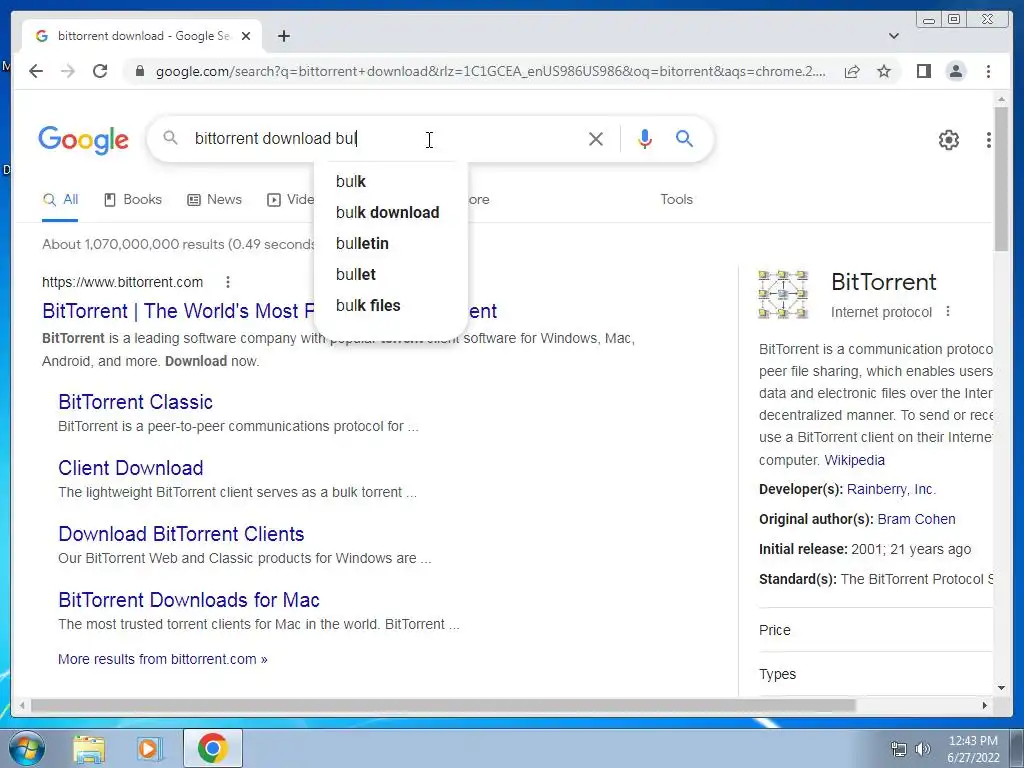Open the Windows Start menu
Screen dimensions: 1024x768
pos(27,748)
